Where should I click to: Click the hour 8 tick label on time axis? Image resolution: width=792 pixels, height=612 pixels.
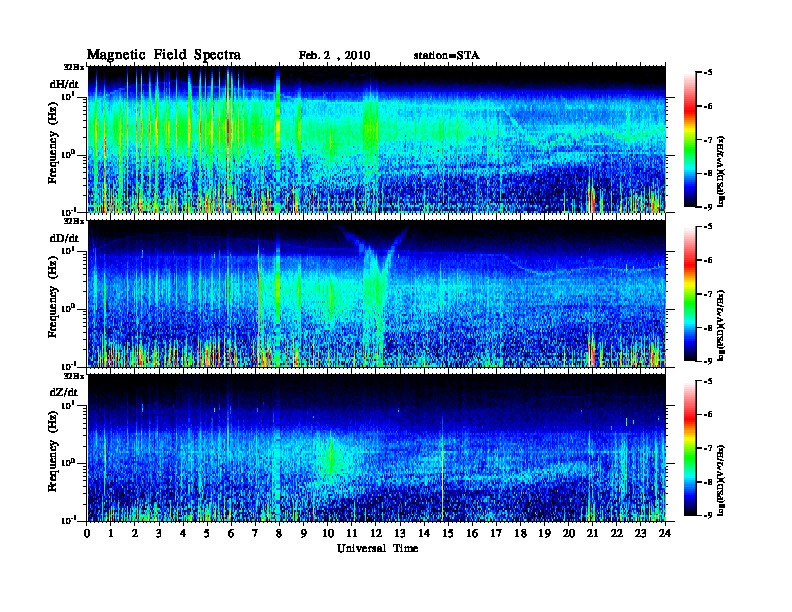click(x=279, y=533)
